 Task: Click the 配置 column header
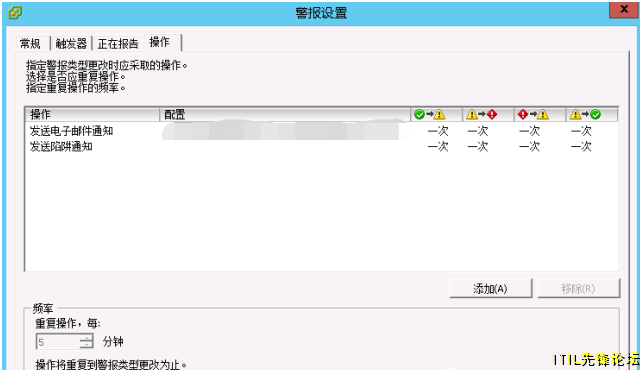pyautogui.click(x=284, y=115)
